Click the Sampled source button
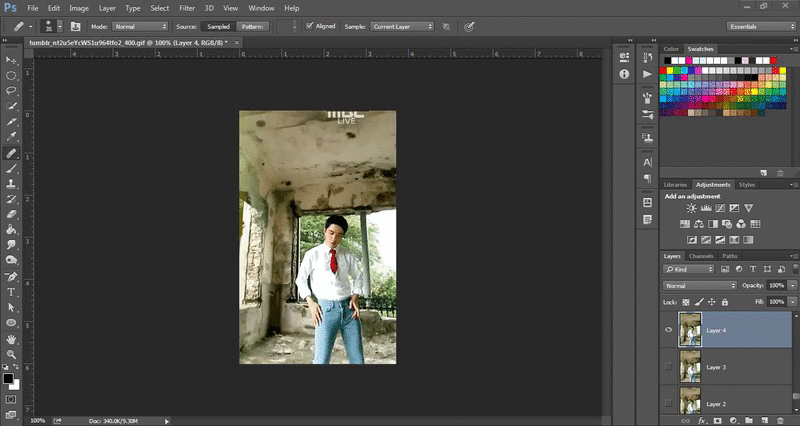 218,26
